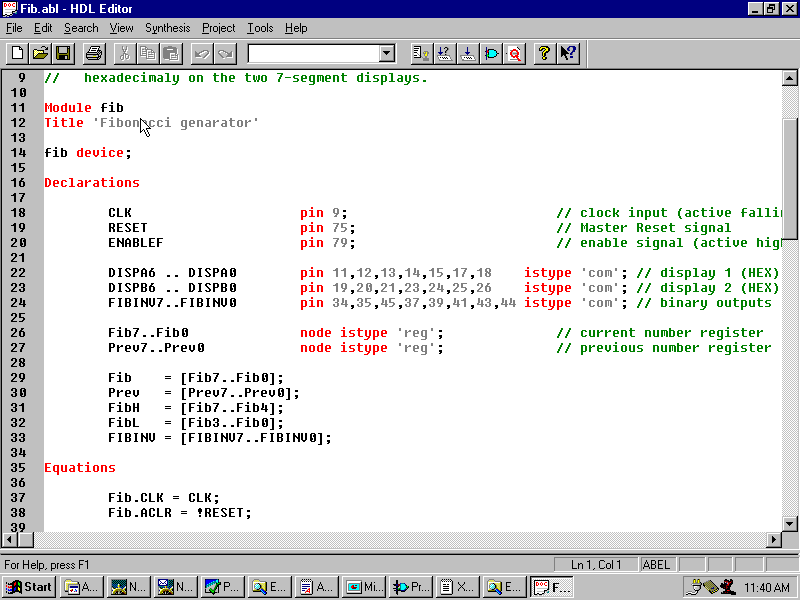
Task: Click the empty toolbar combo box field
Action: pos(312,53)
